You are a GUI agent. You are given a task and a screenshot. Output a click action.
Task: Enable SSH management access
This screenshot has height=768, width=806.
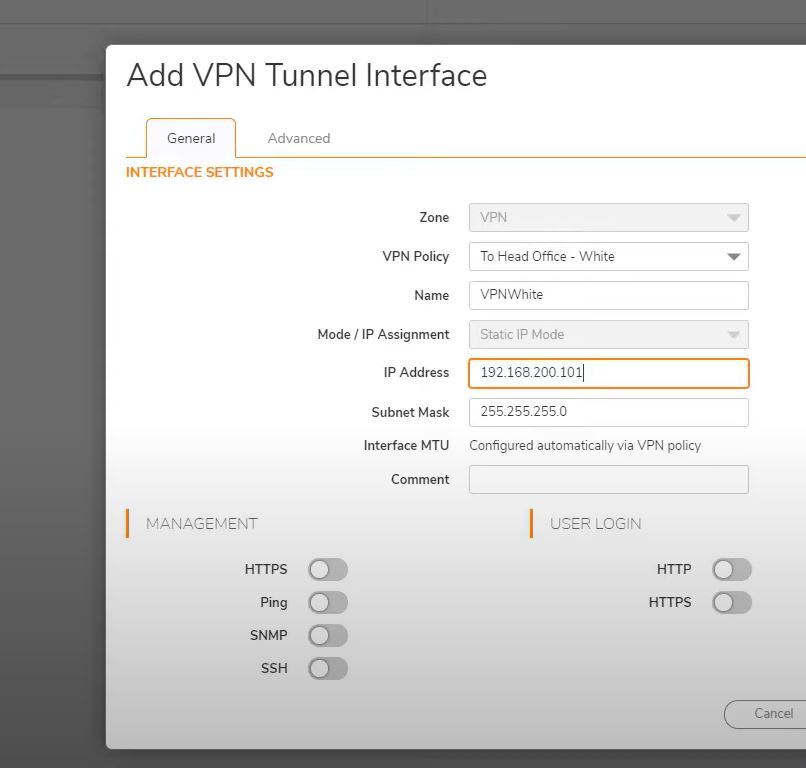[327, 669]
